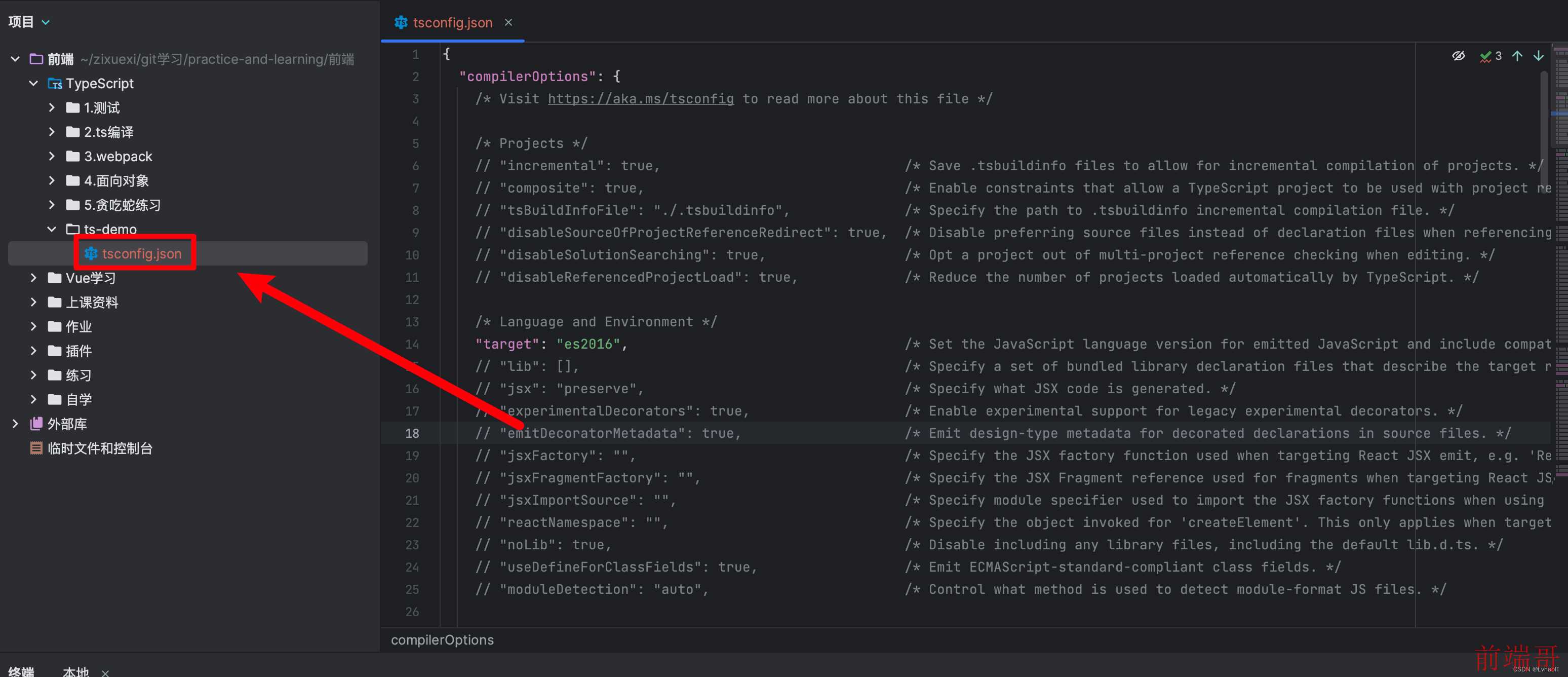
Task: Select the 前端 project root folder icon
Action: [x=36, y=59]
